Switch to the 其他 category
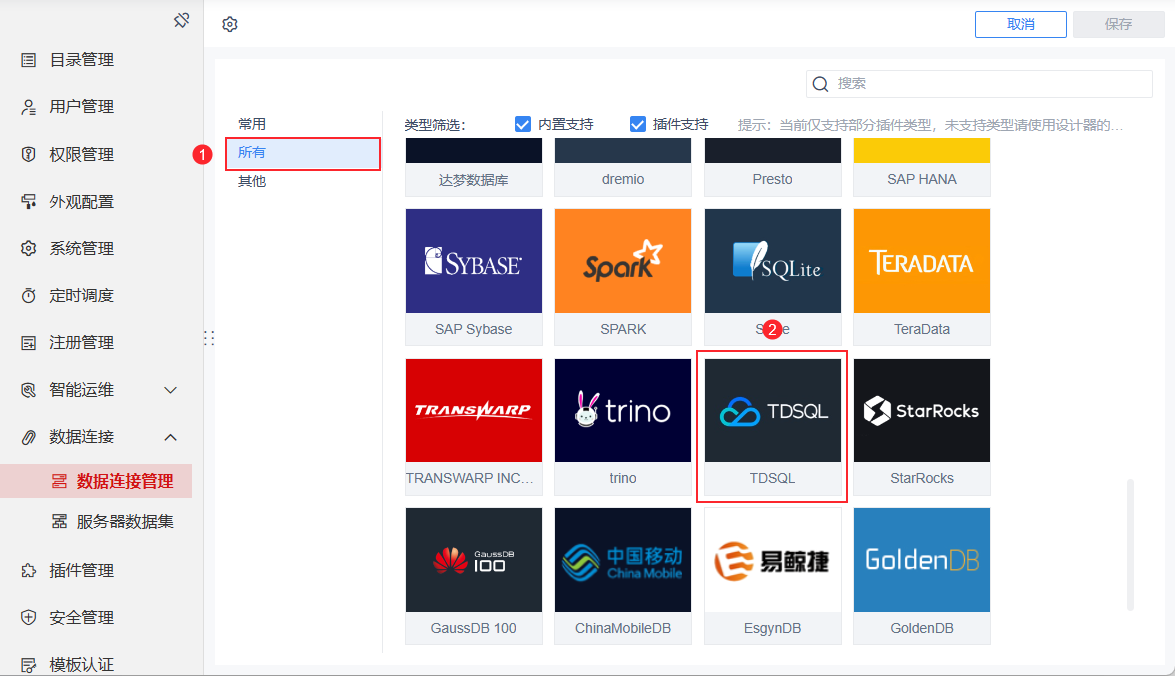The width and height of the screenshot is (1175, 676). coord(252,181)
